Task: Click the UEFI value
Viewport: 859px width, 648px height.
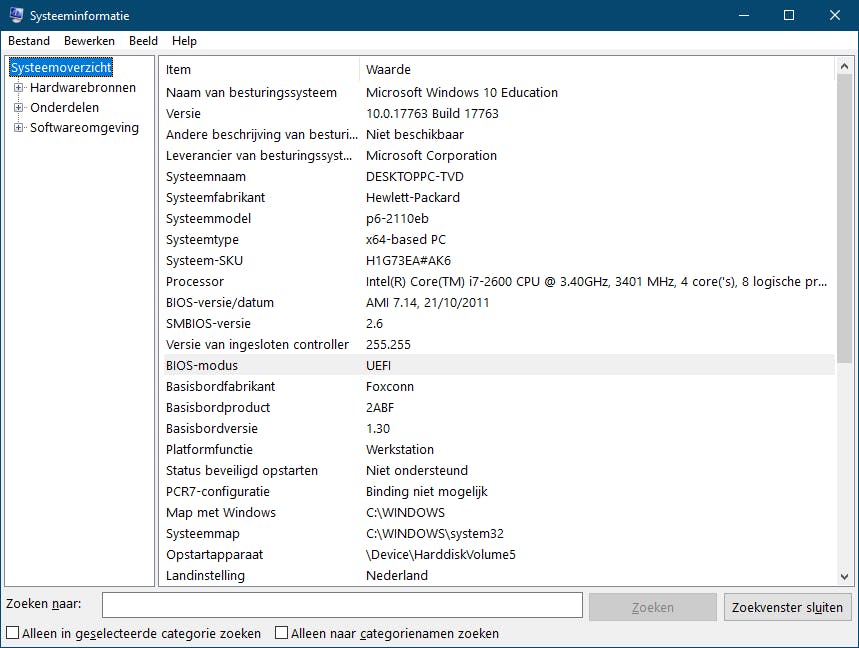Action: pos(379,365)
